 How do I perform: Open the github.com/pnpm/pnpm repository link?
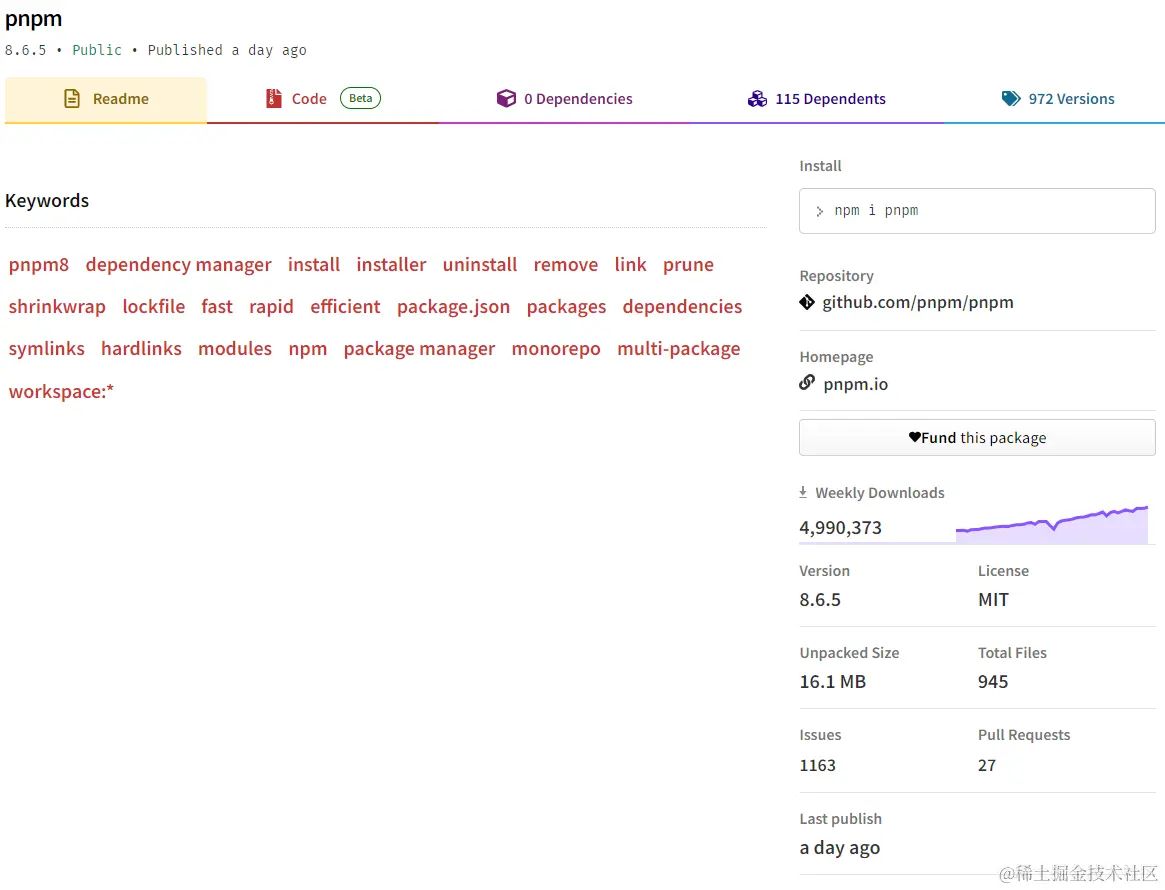coord(918,302)
